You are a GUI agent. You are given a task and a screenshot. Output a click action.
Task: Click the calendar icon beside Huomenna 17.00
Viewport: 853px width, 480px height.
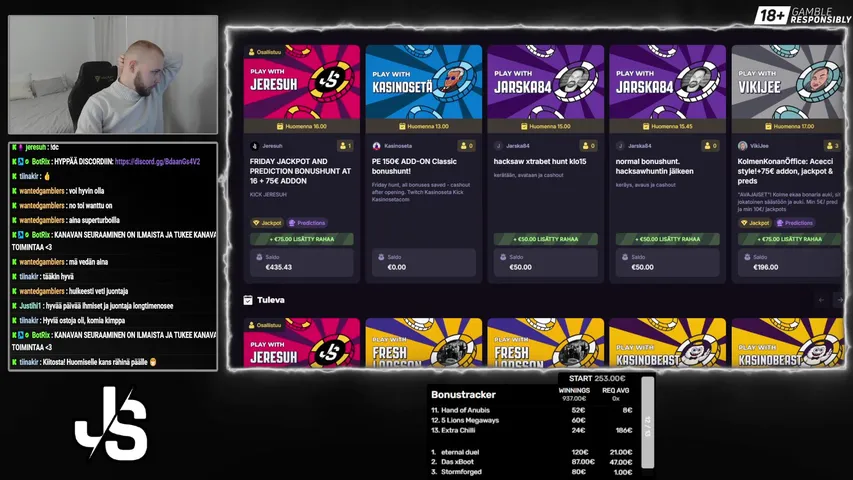[768, 126]
